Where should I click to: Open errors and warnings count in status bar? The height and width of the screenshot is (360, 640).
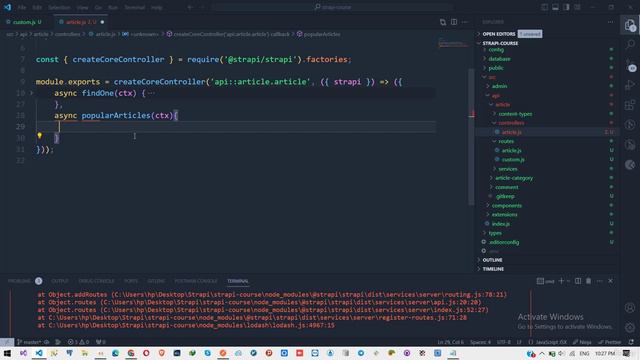pos(78,342)
